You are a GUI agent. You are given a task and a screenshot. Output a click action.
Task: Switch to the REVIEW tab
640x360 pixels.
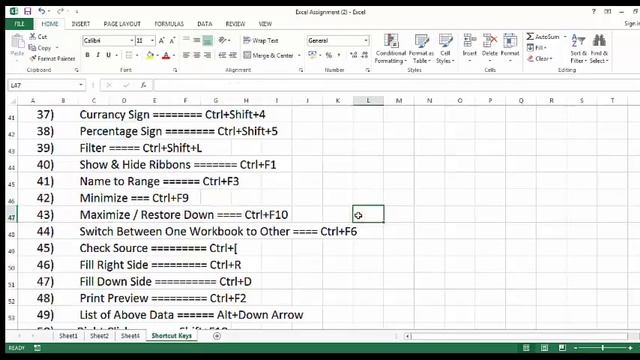click(x=236, y=24)
